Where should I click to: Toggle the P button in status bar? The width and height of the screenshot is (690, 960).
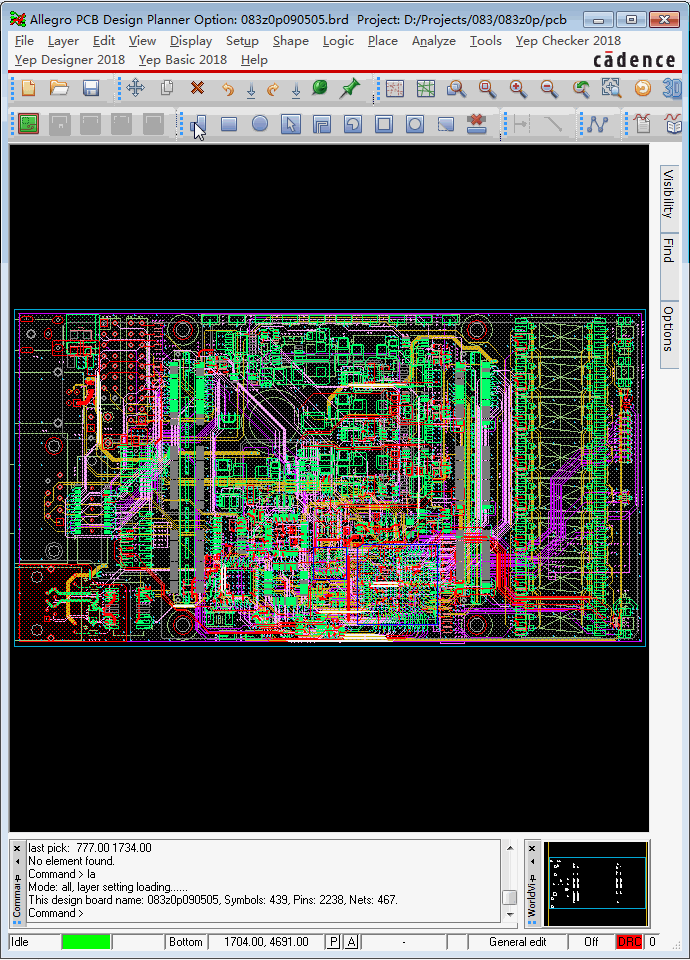point(333,942)
